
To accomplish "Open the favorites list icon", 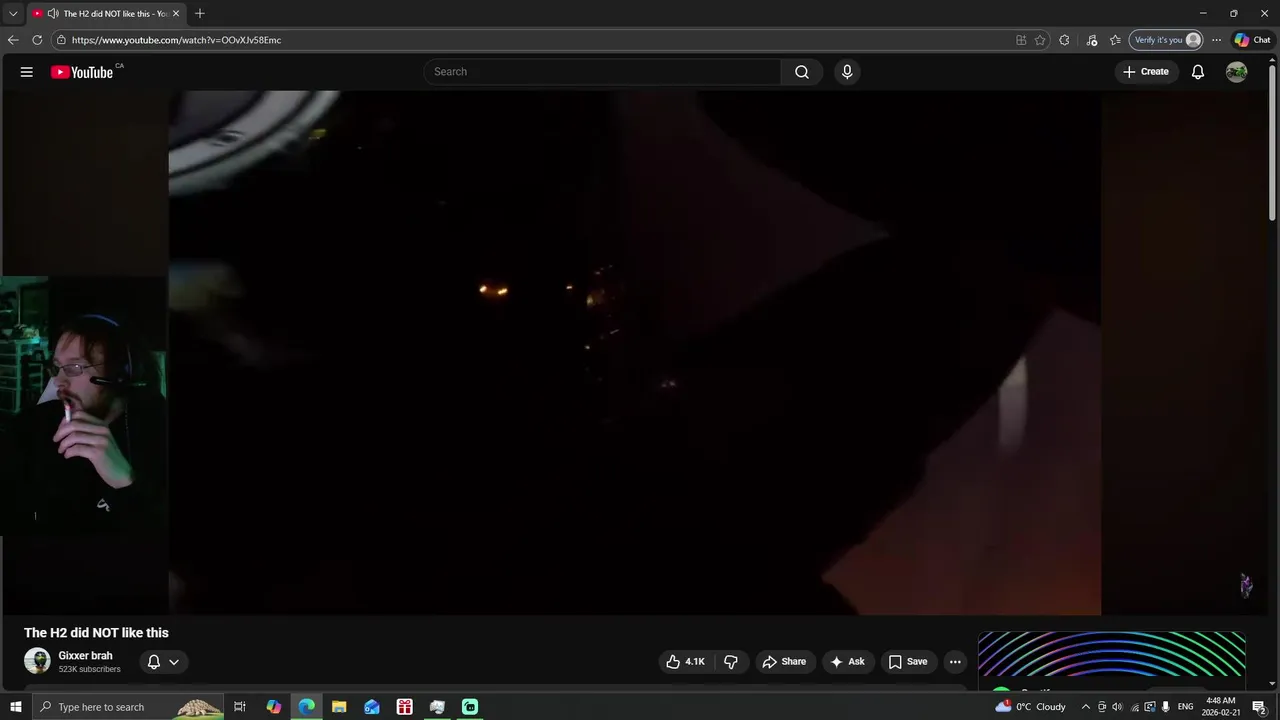I will coord(1115,40).
